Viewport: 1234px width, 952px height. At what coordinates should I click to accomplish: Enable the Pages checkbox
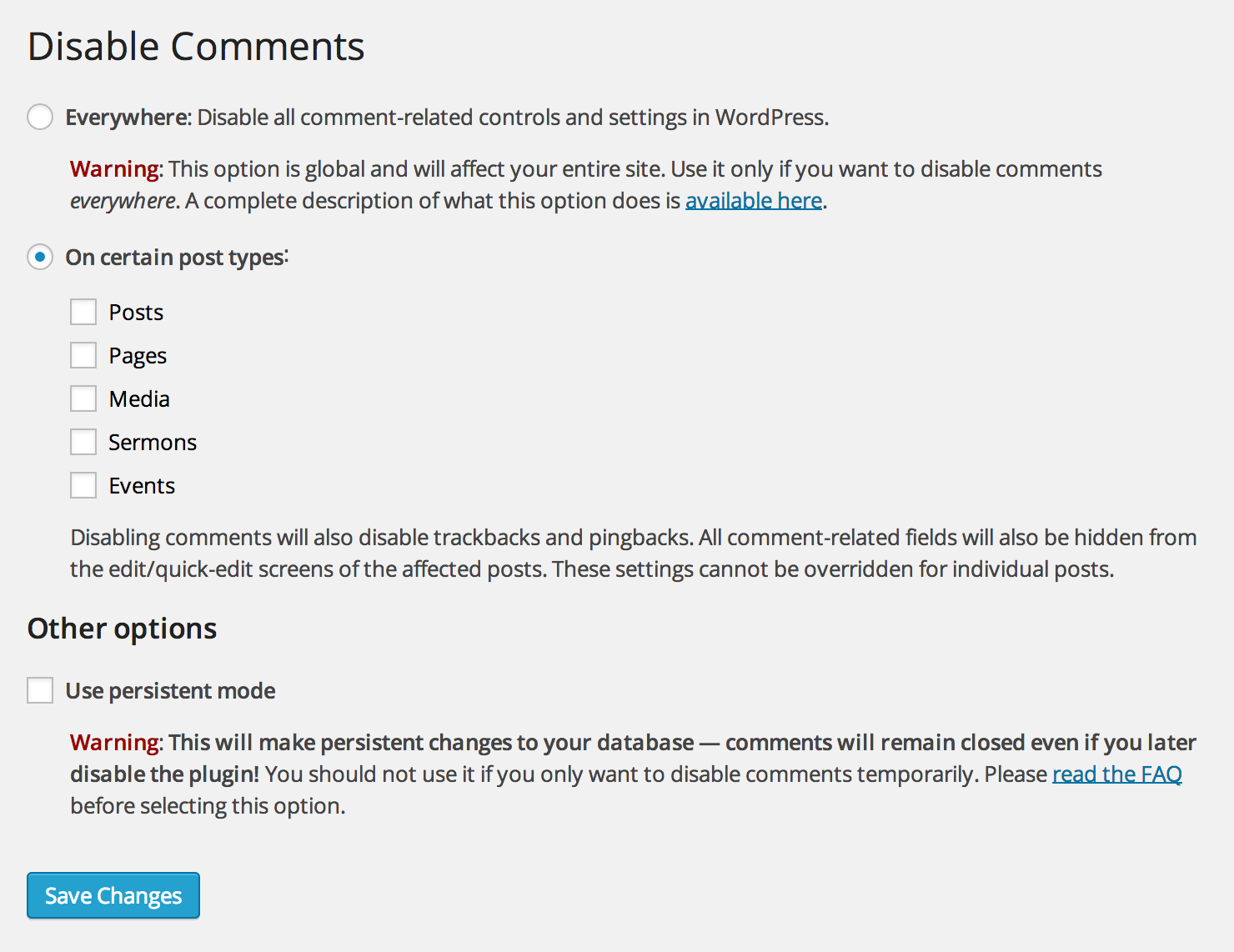[83, 355]
